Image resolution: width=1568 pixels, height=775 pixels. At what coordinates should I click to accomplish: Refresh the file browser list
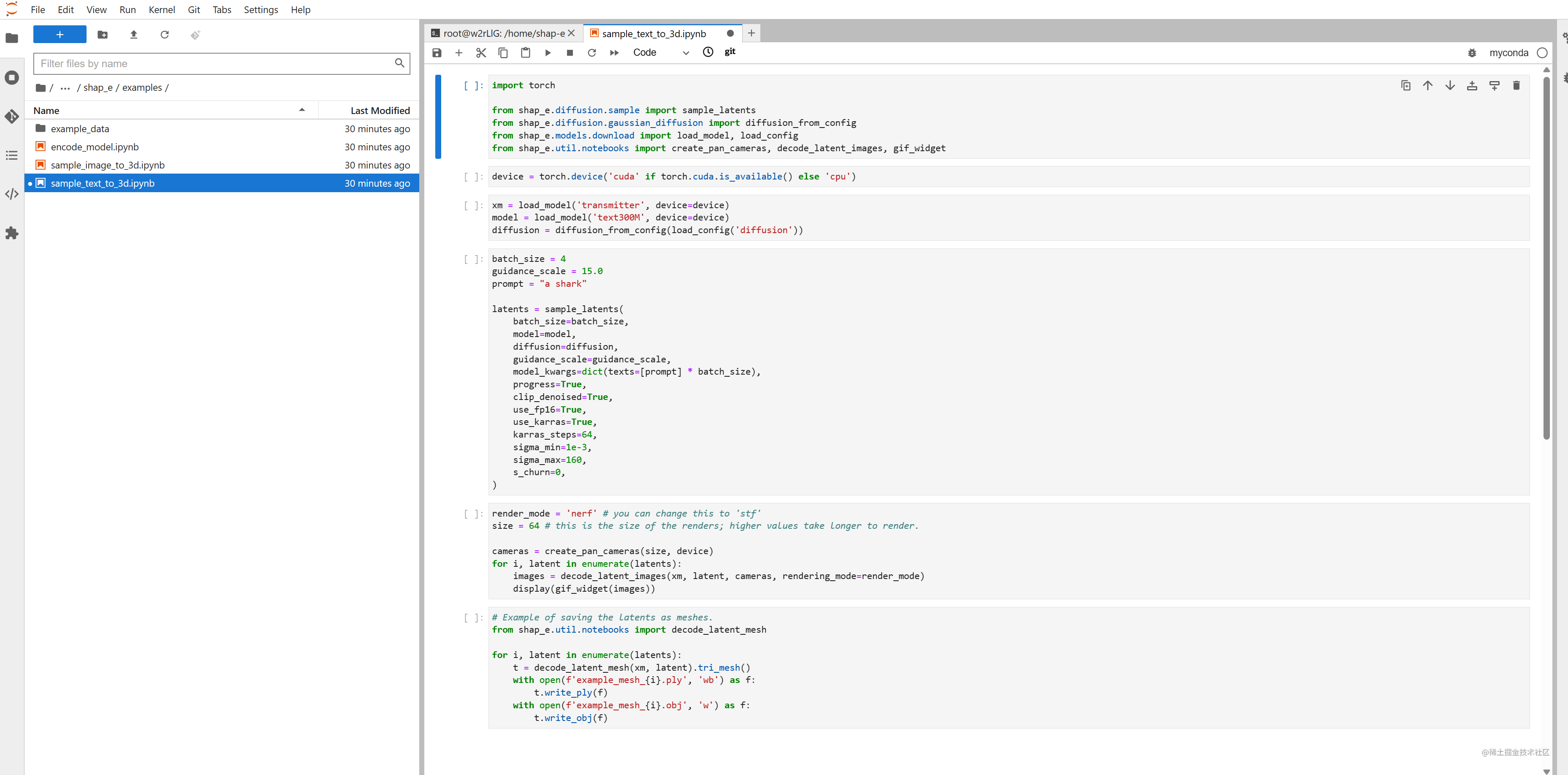164,35
